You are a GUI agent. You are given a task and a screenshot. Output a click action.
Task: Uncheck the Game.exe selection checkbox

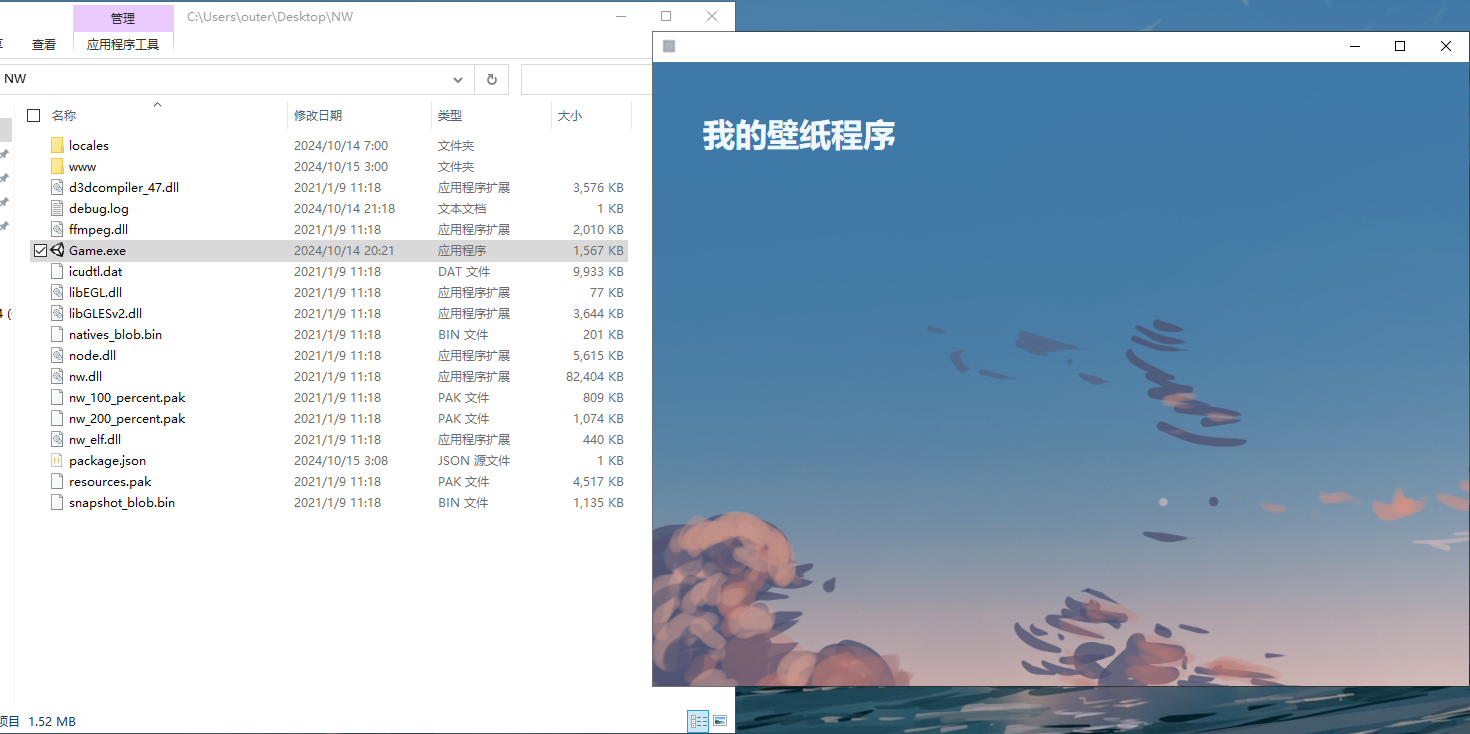tap(40, 251)
